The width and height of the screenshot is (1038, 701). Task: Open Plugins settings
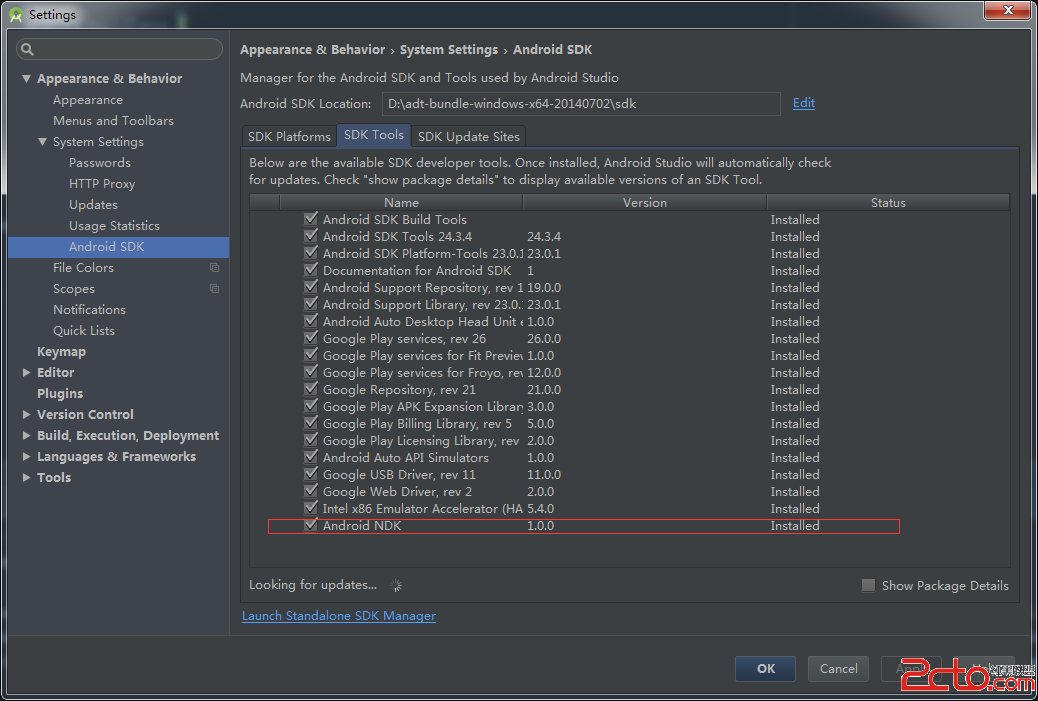point(60,394)
